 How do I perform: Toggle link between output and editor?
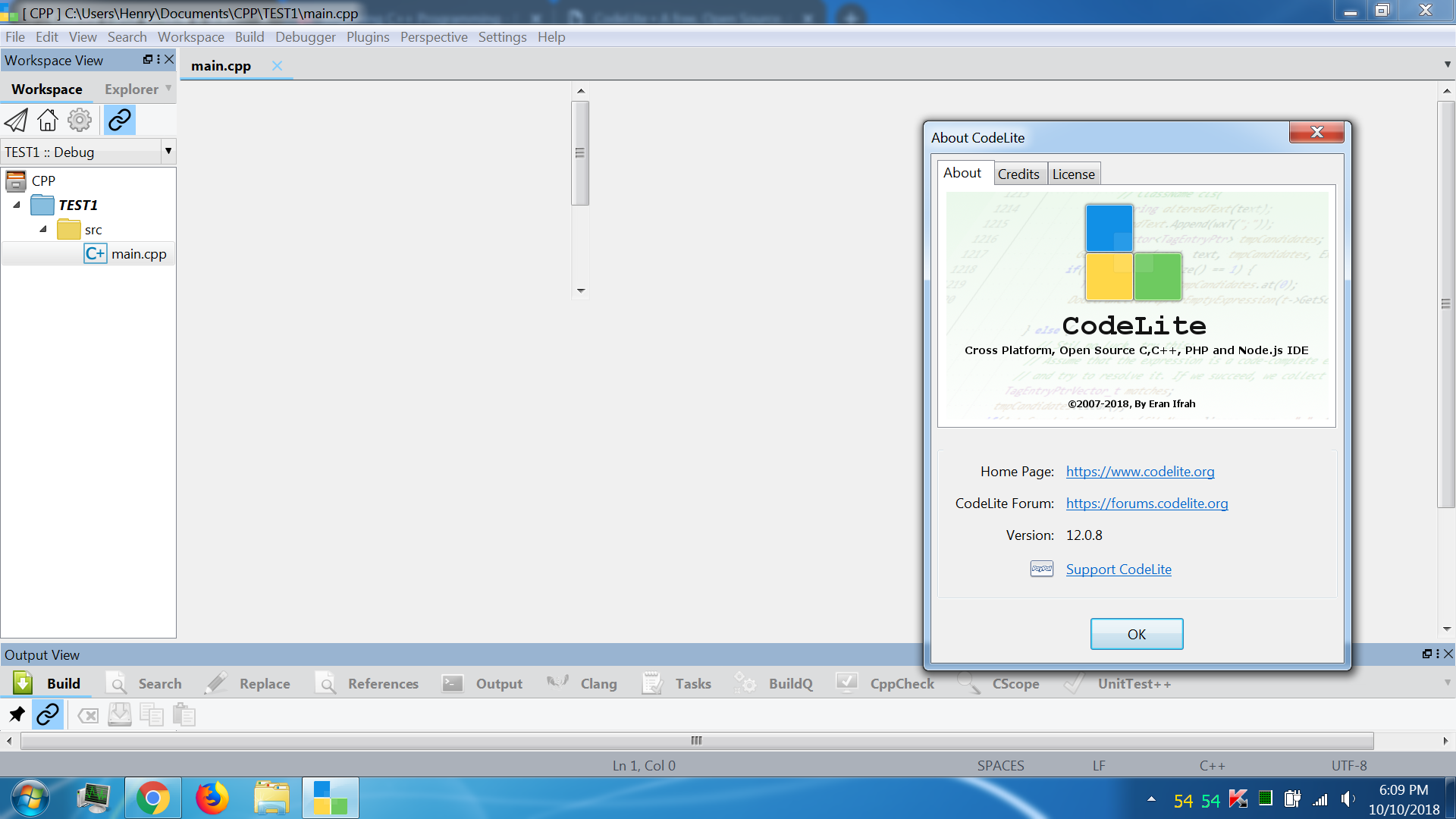[48, 714]
